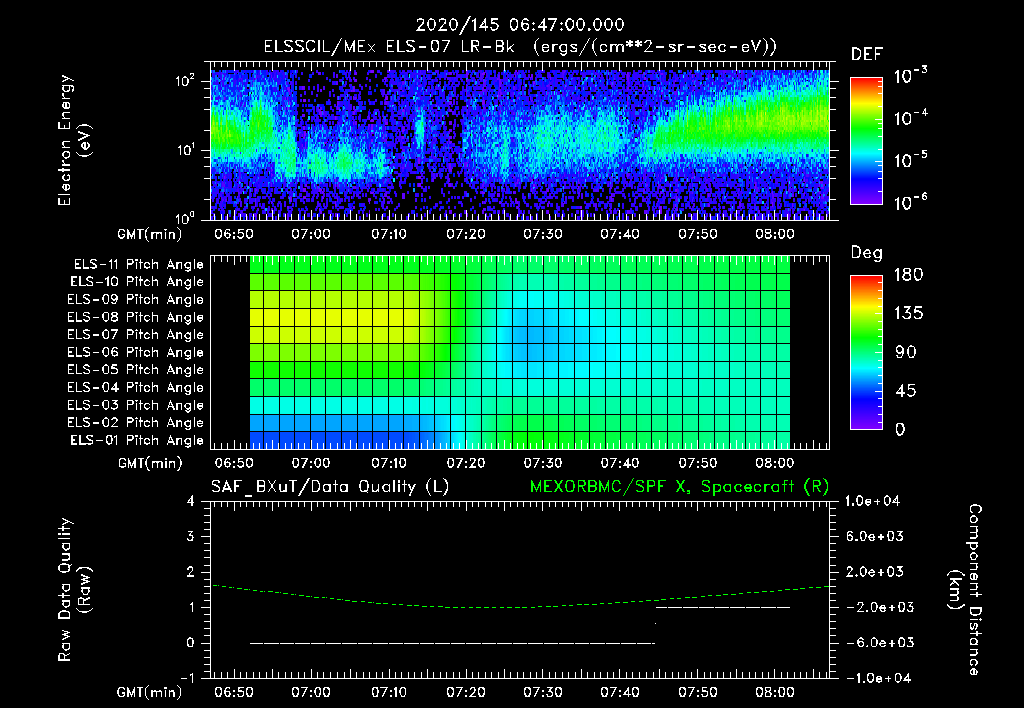
Task: Click the Electron Energy (eV) axis label
Action: click(x=74, y=140)
